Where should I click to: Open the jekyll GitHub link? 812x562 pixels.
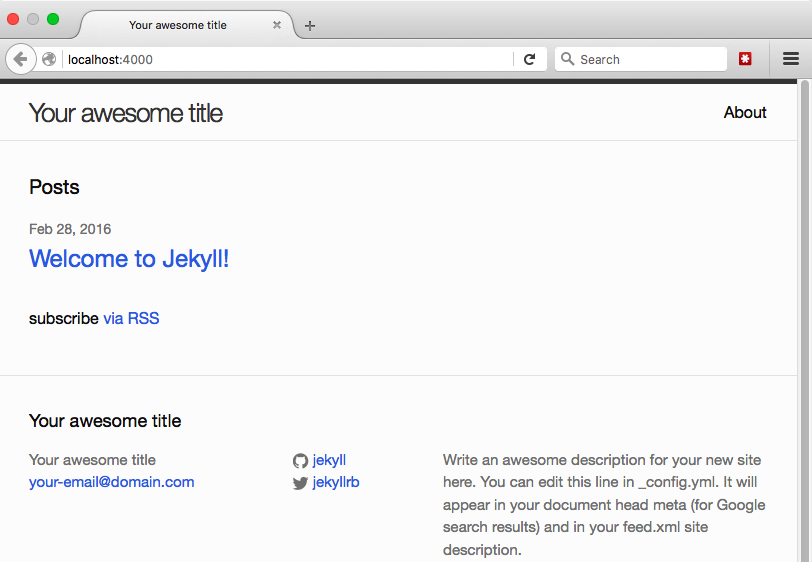click(329, 460)
